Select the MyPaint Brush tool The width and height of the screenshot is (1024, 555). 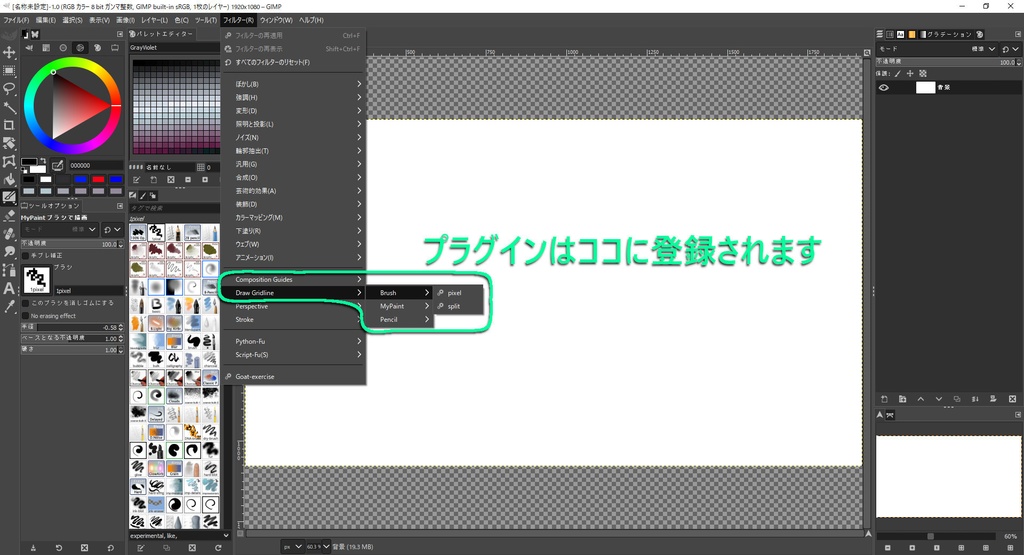(9, 197)
